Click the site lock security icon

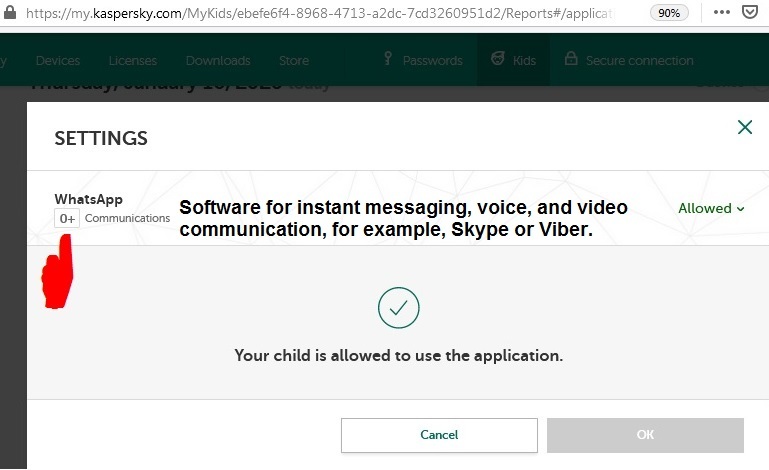point(8,14)
